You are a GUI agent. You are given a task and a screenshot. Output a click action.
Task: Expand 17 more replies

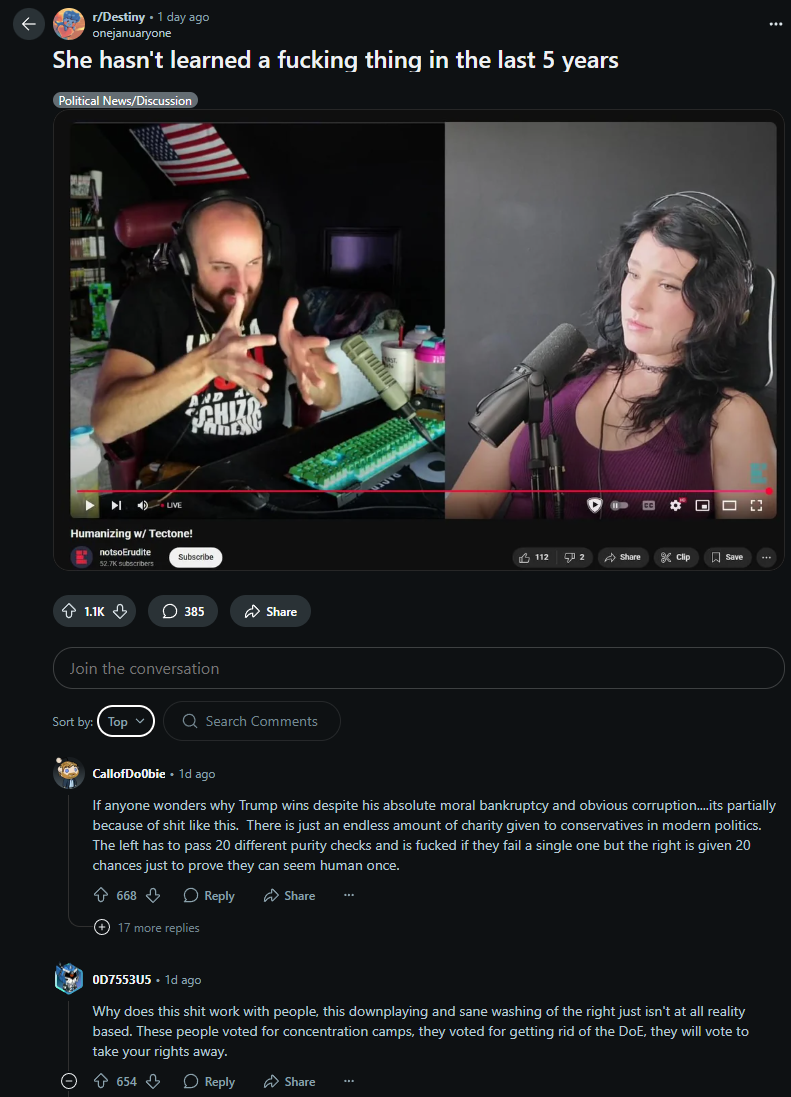coord(147,928)
